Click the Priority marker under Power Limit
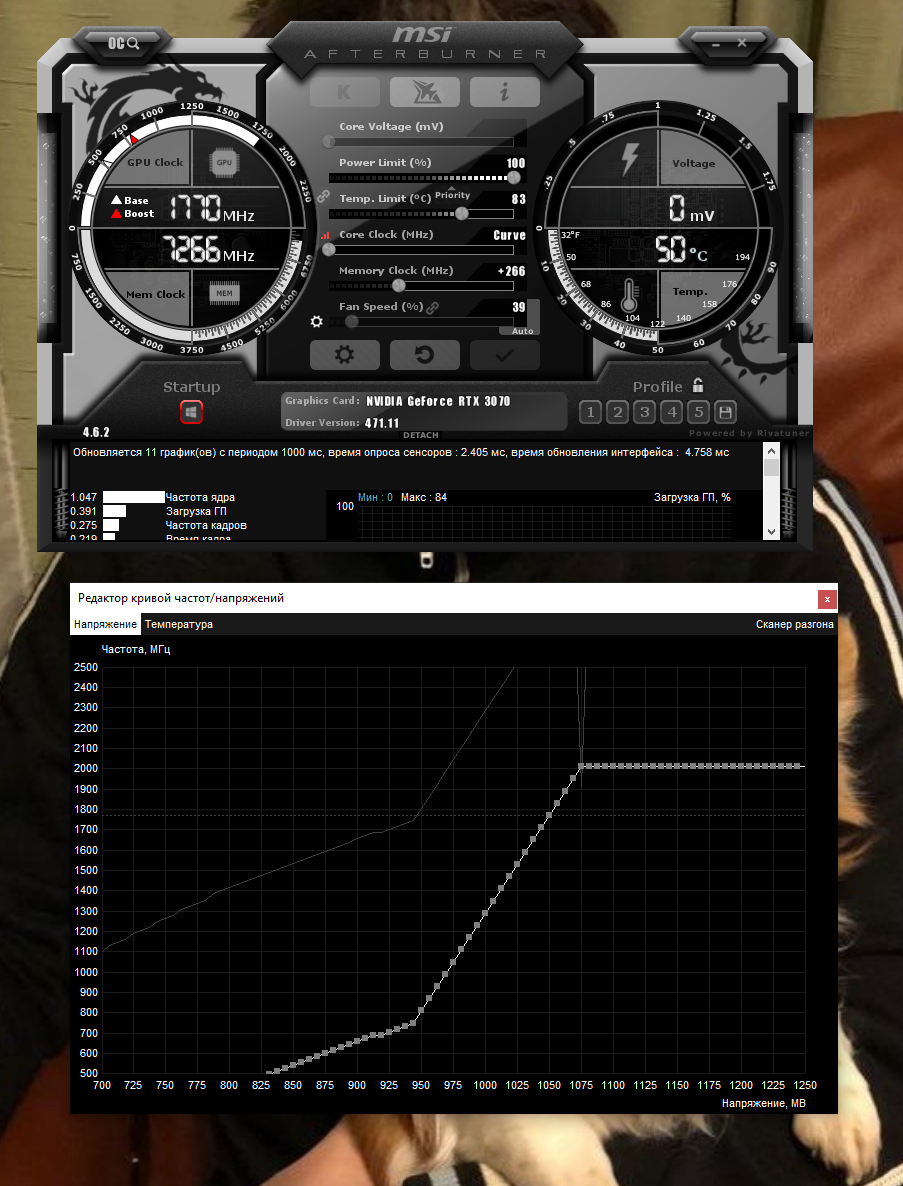Viewport: 903px width, 1186px height. click(x=452, y=193)
